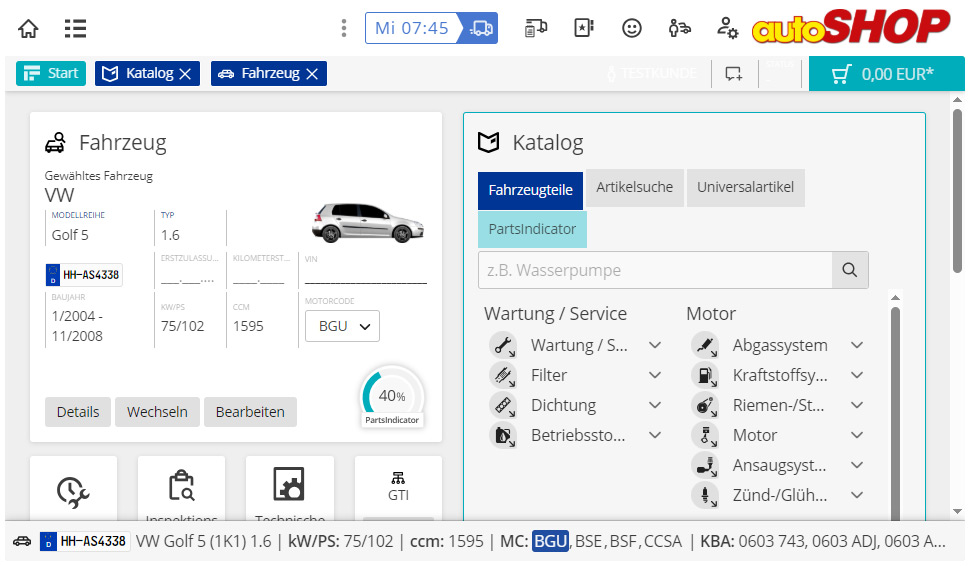This screenshot has height=566, width=971.
Task: Open the BGU Motorcode dropdown
Action: 342,326
